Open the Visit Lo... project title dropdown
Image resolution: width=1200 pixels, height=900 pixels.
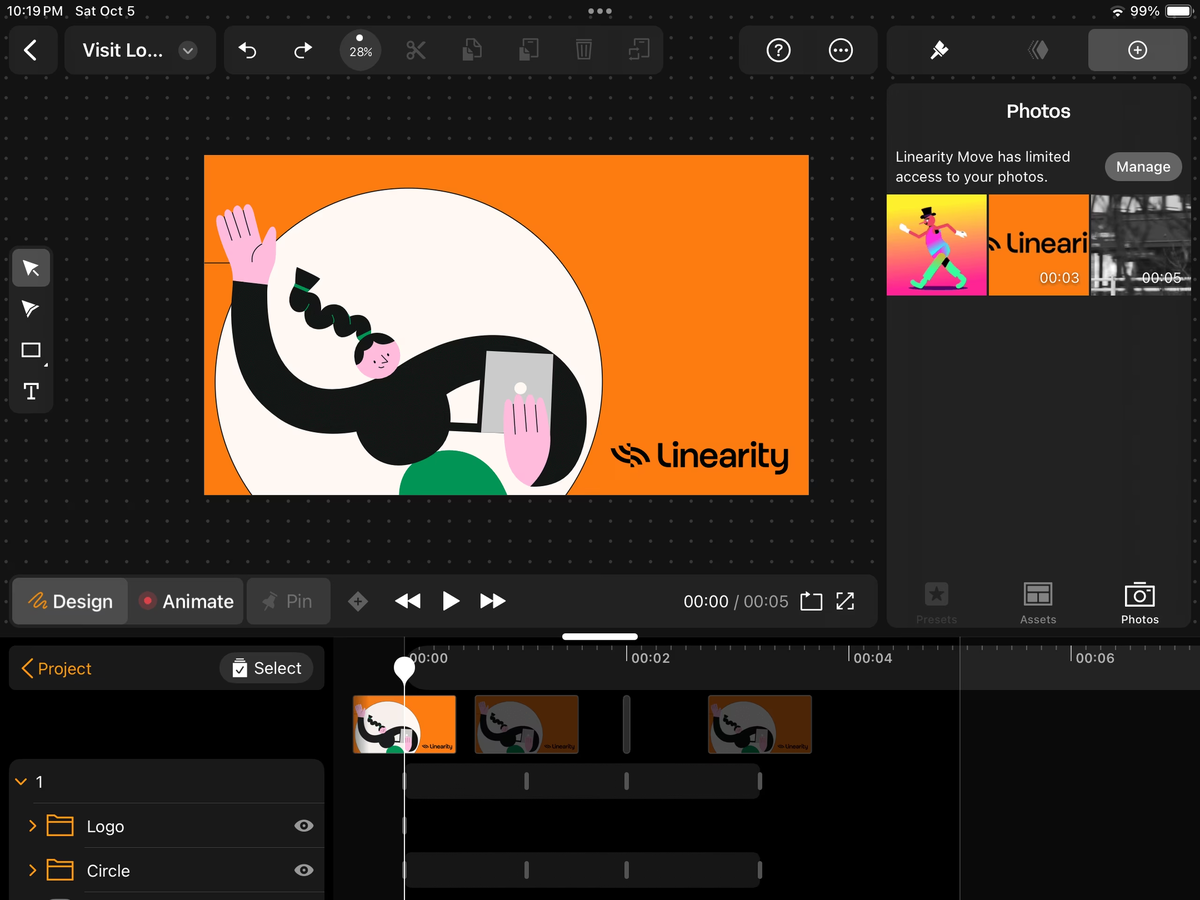(140, 50)
